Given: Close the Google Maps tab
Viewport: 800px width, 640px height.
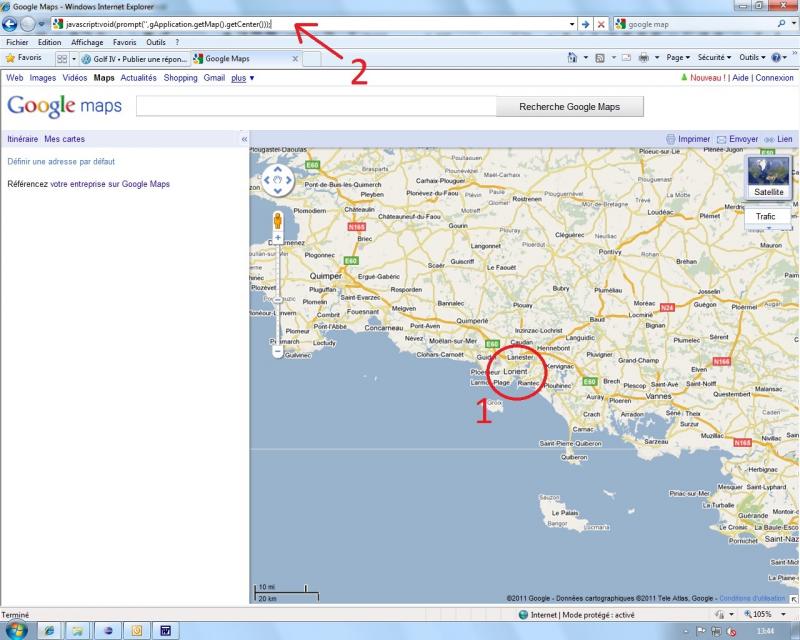Looking at the screenshot, I should [x=295, y=59].
